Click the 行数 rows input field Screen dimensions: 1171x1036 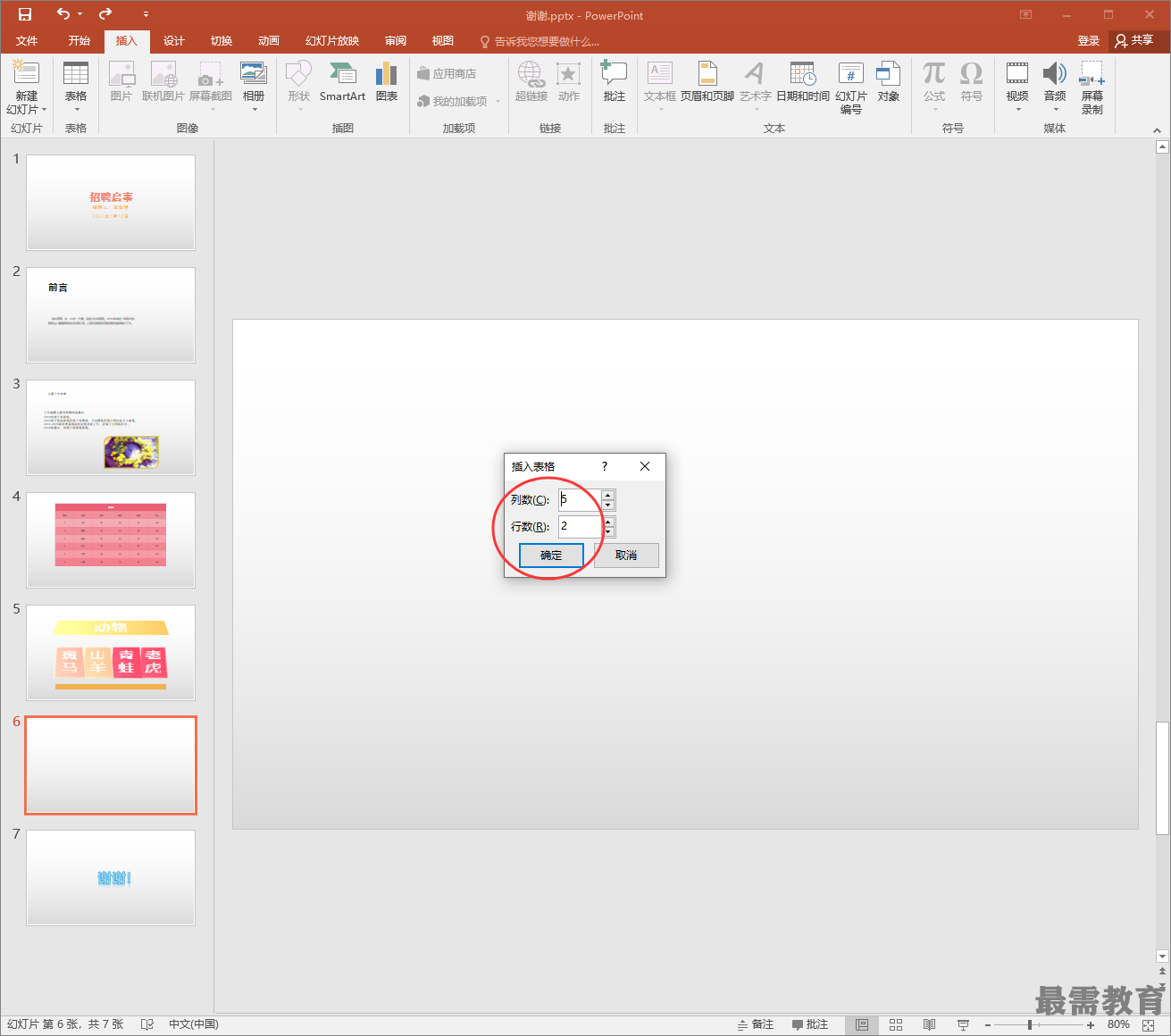[580, 527]
